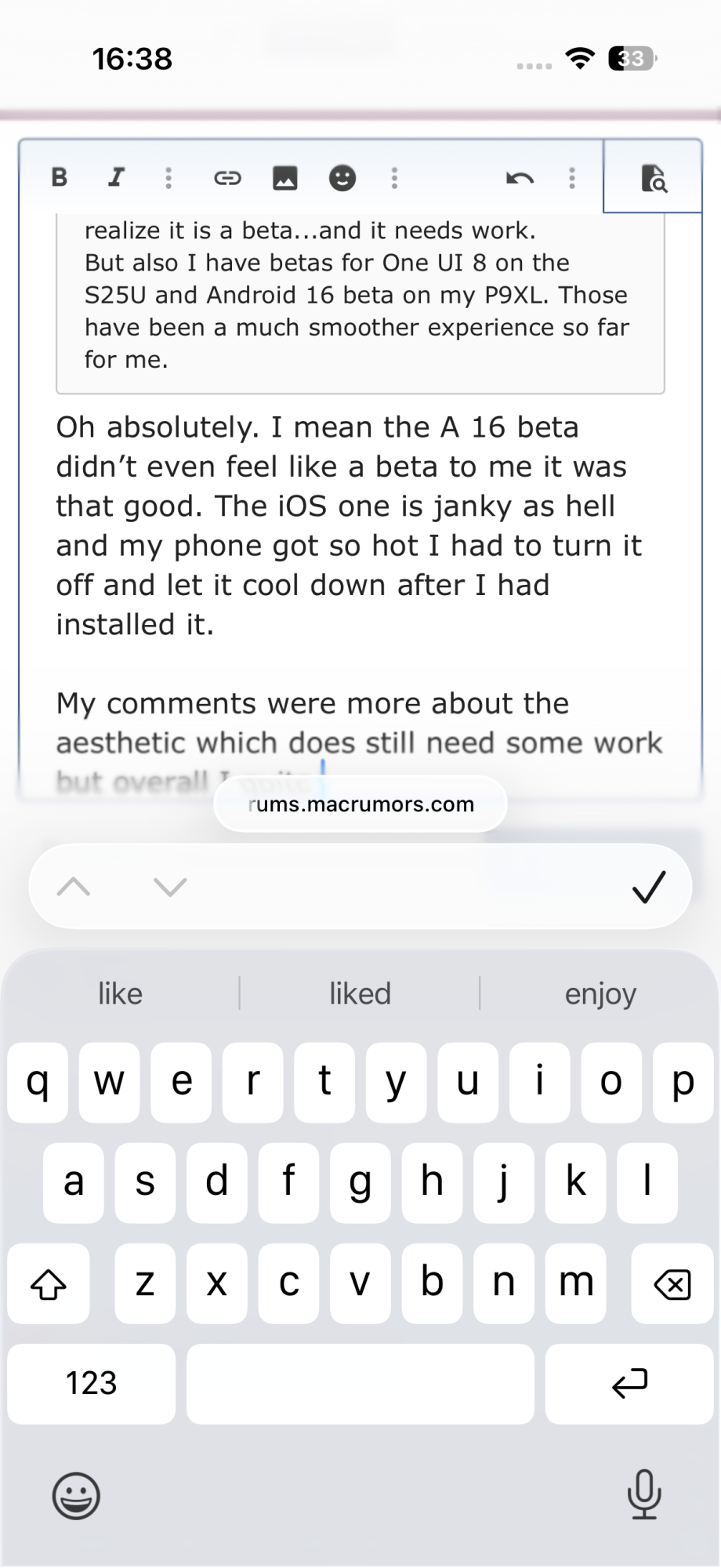Toggle italic text formatting
This screenshot has width=721, height=1568.
pyautogui.click(x=116, y=177)
